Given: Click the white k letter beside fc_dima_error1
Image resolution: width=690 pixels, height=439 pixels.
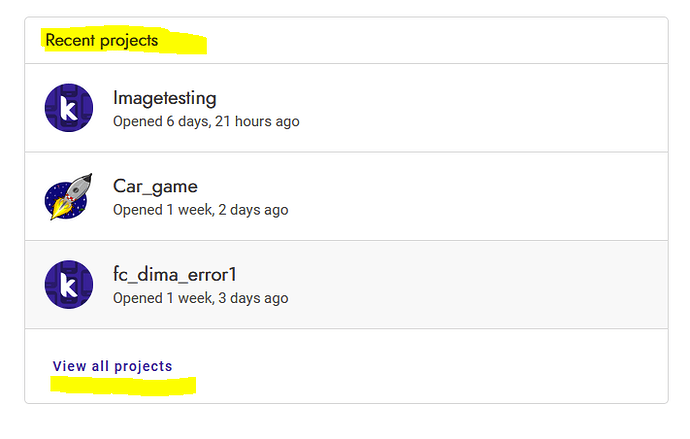Looking at the screenshot, I should 69,285.
